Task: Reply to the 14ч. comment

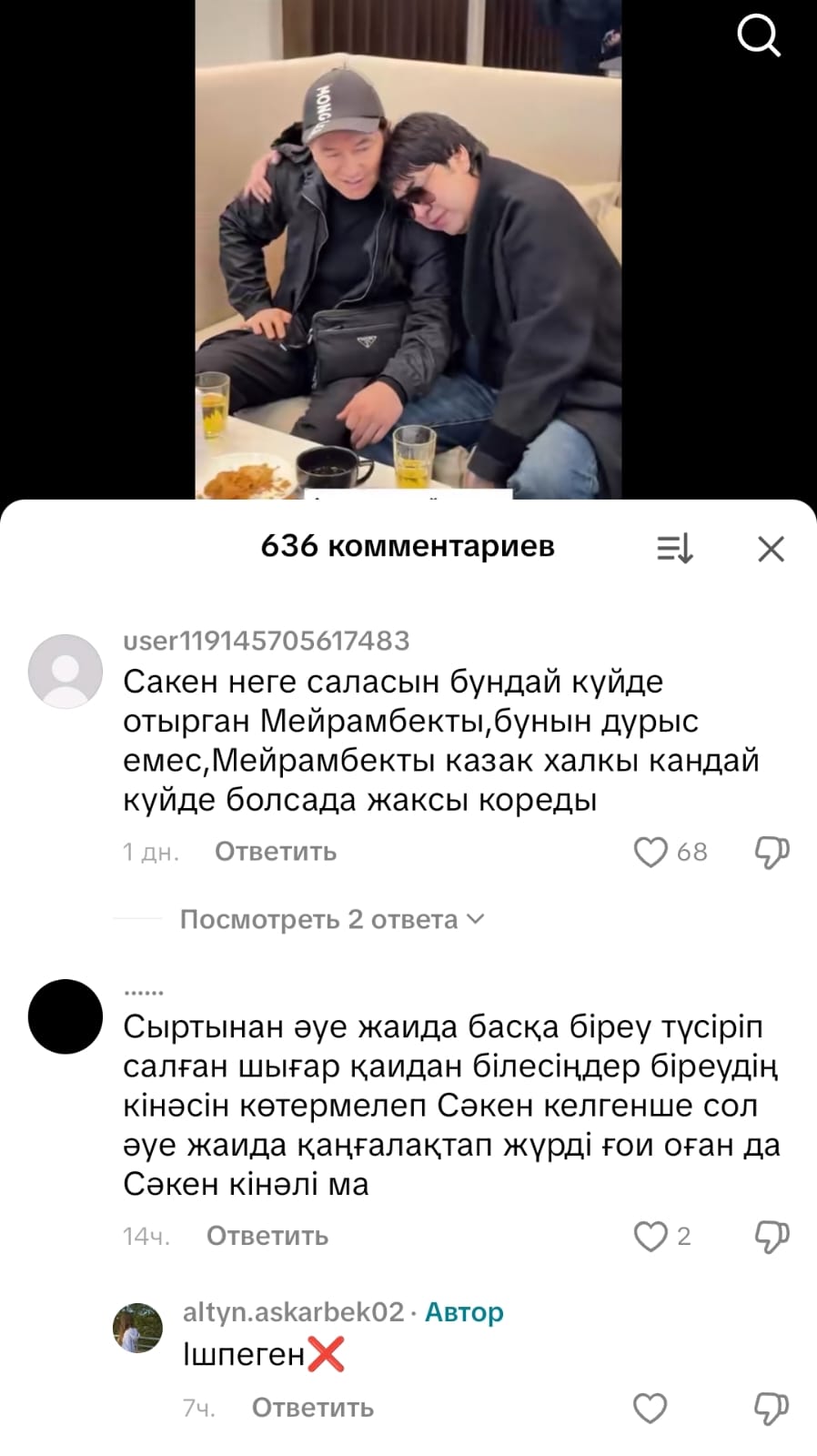Action: click(267, 1236)
